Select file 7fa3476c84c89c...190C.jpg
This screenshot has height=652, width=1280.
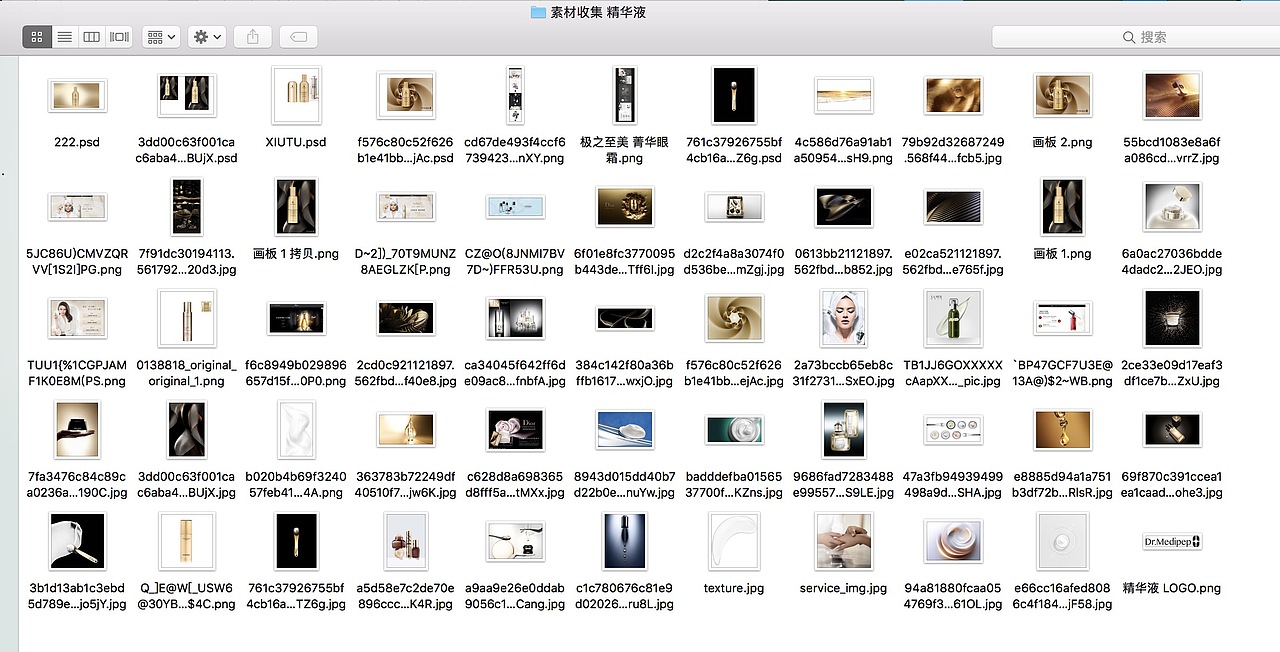77,430
